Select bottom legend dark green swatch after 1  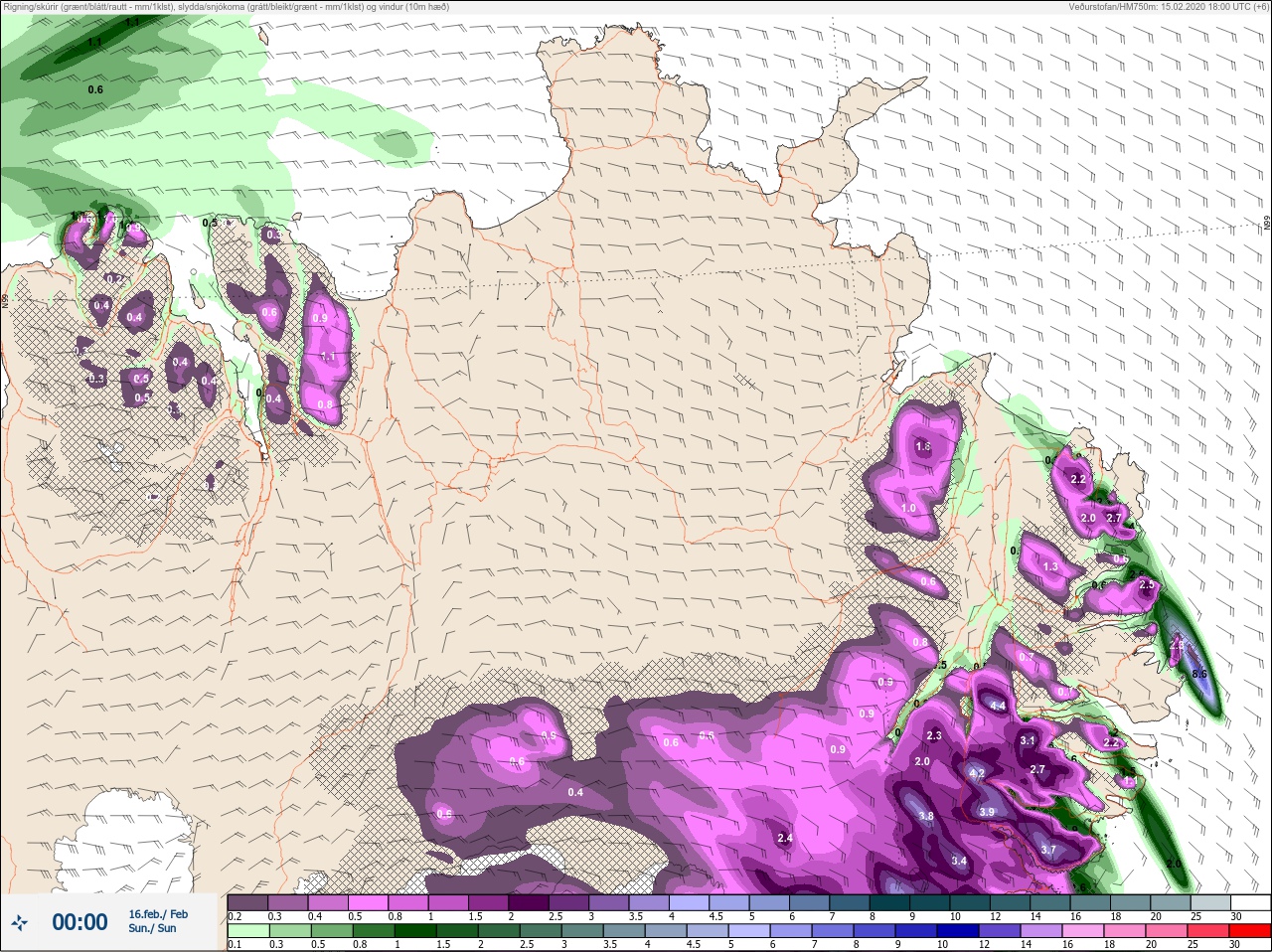tap(415, 931)
